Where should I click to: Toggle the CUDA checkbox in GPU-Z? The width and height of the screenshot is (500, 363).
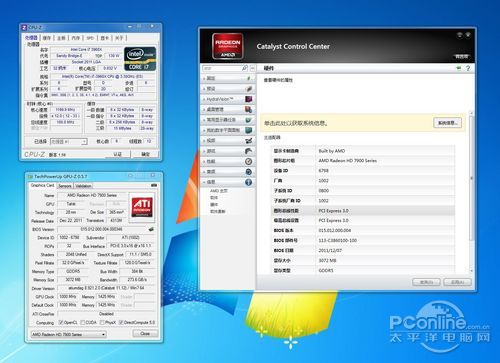click(x=83, y=322)
